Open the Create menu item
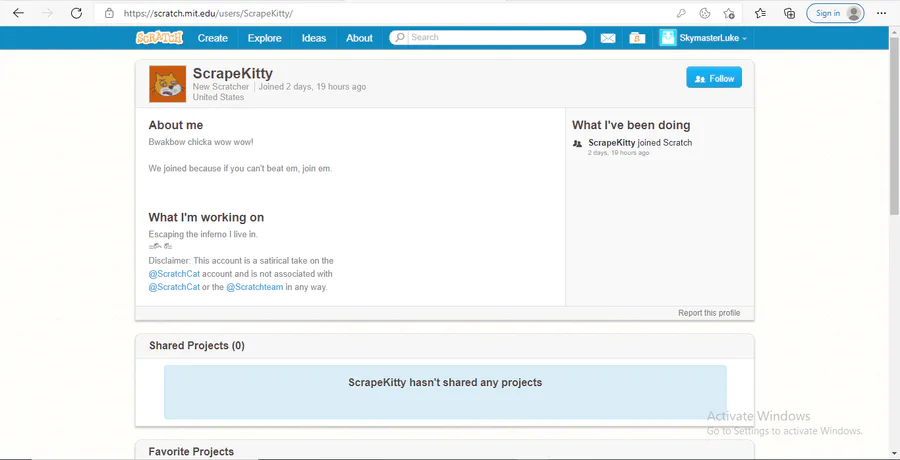The image size is (900, 460). 213,38
